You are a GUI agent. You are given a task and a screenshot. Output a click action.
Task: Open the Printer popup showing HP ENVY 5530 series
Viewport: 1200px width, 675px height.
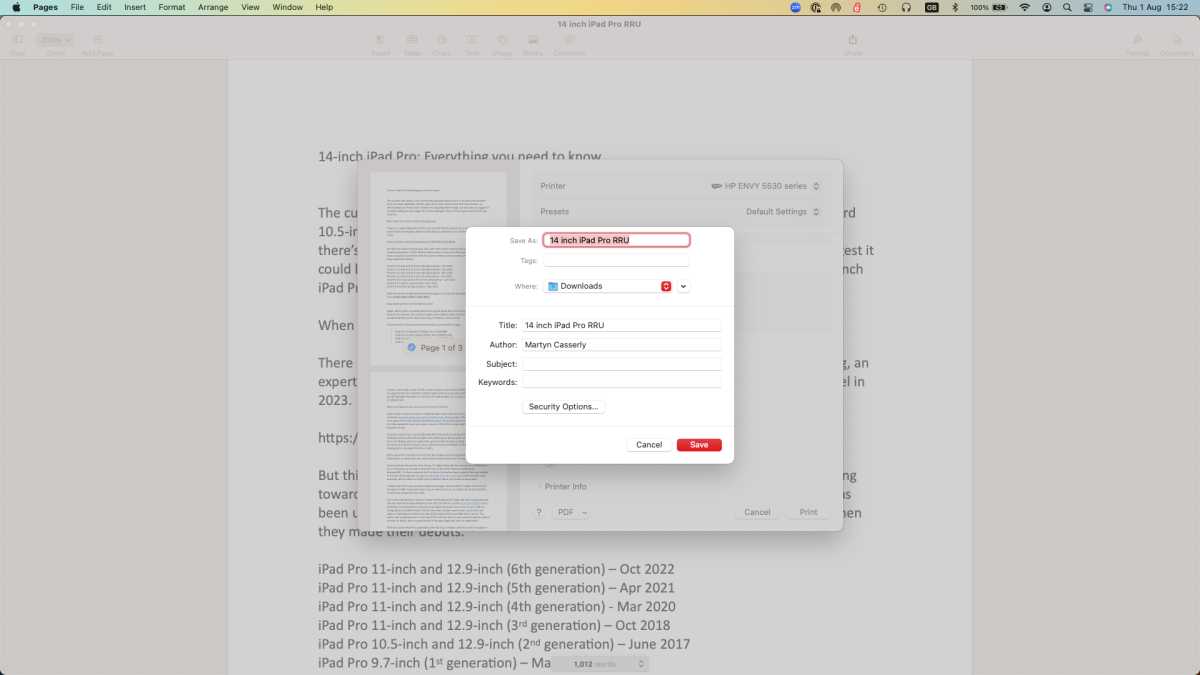coord(765,186)
